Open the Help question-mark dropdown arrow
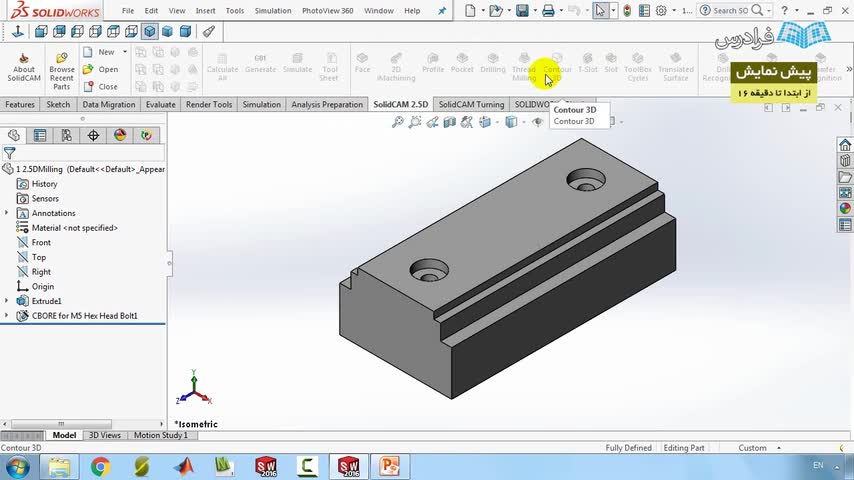Viewport: 854px width, 480px height. [x=796, y=10]
